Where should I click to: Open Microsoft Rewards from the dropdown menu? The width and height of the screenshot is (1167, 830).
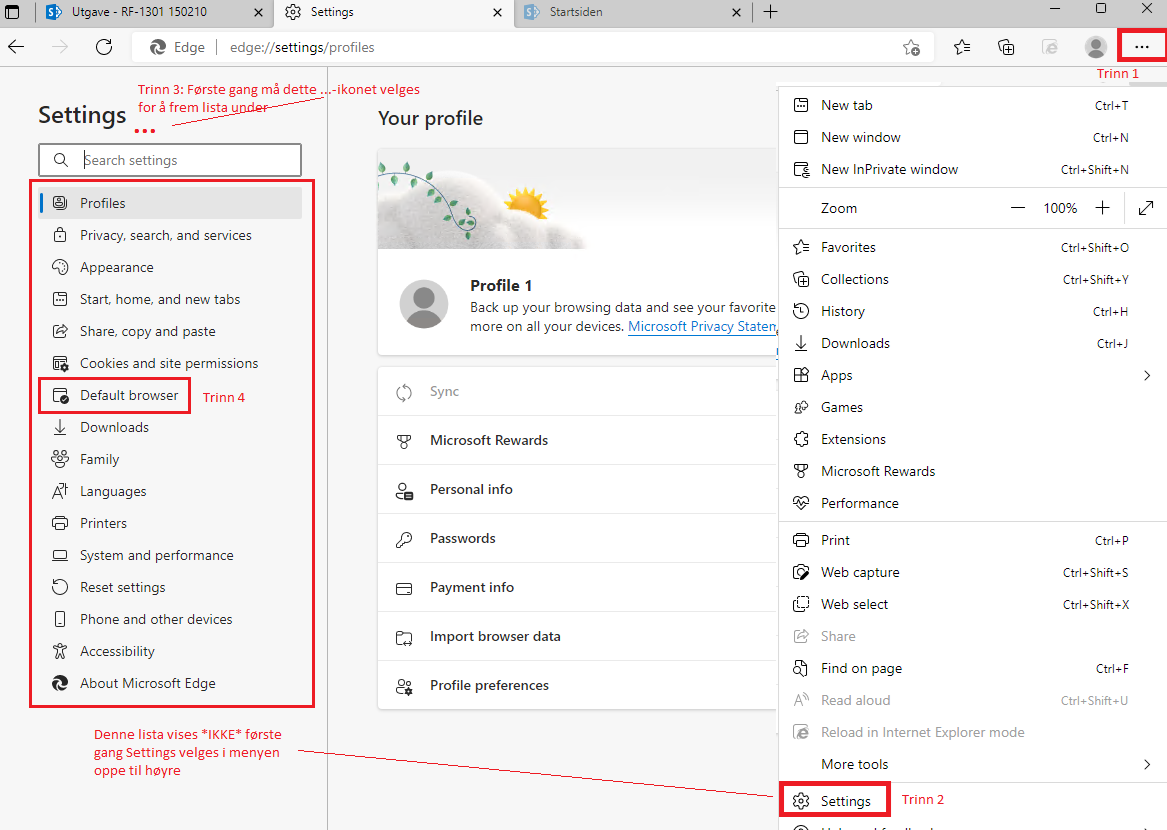[973, 472]
